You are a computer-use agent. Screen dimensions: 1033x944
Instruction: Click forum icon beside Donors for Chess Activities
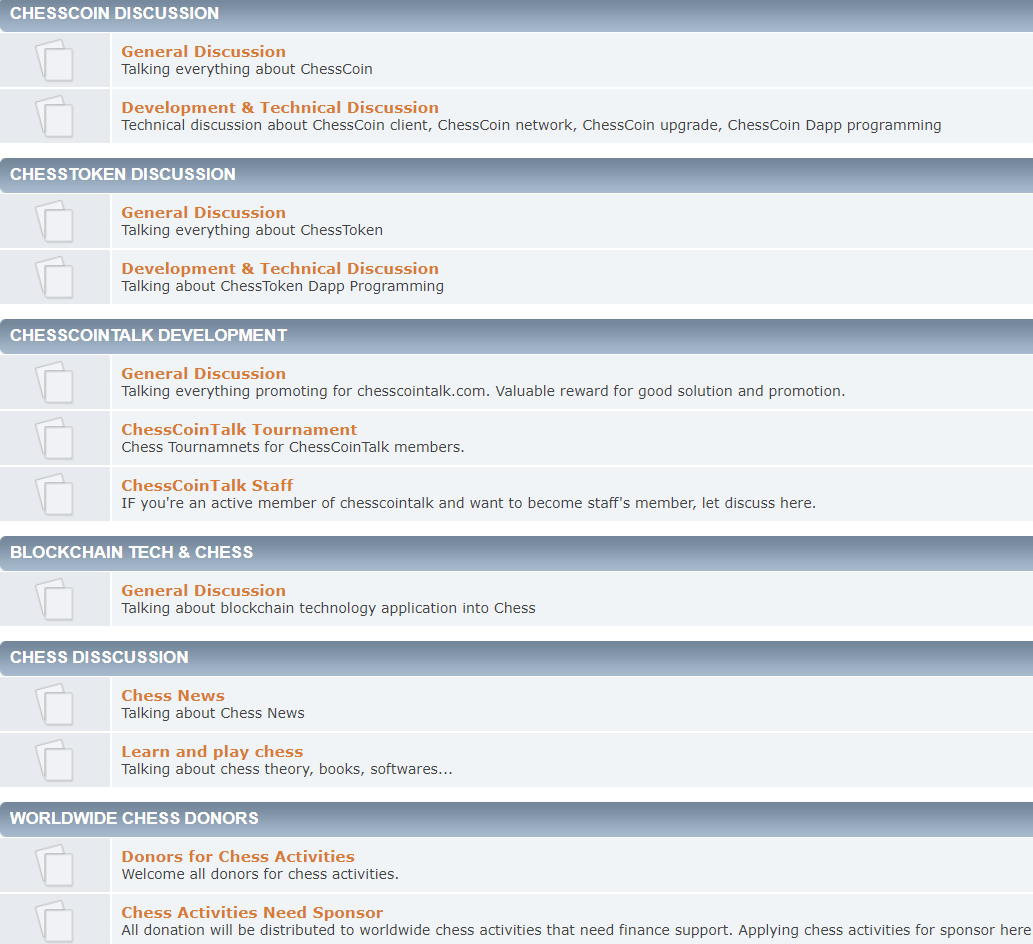(54, 865)
